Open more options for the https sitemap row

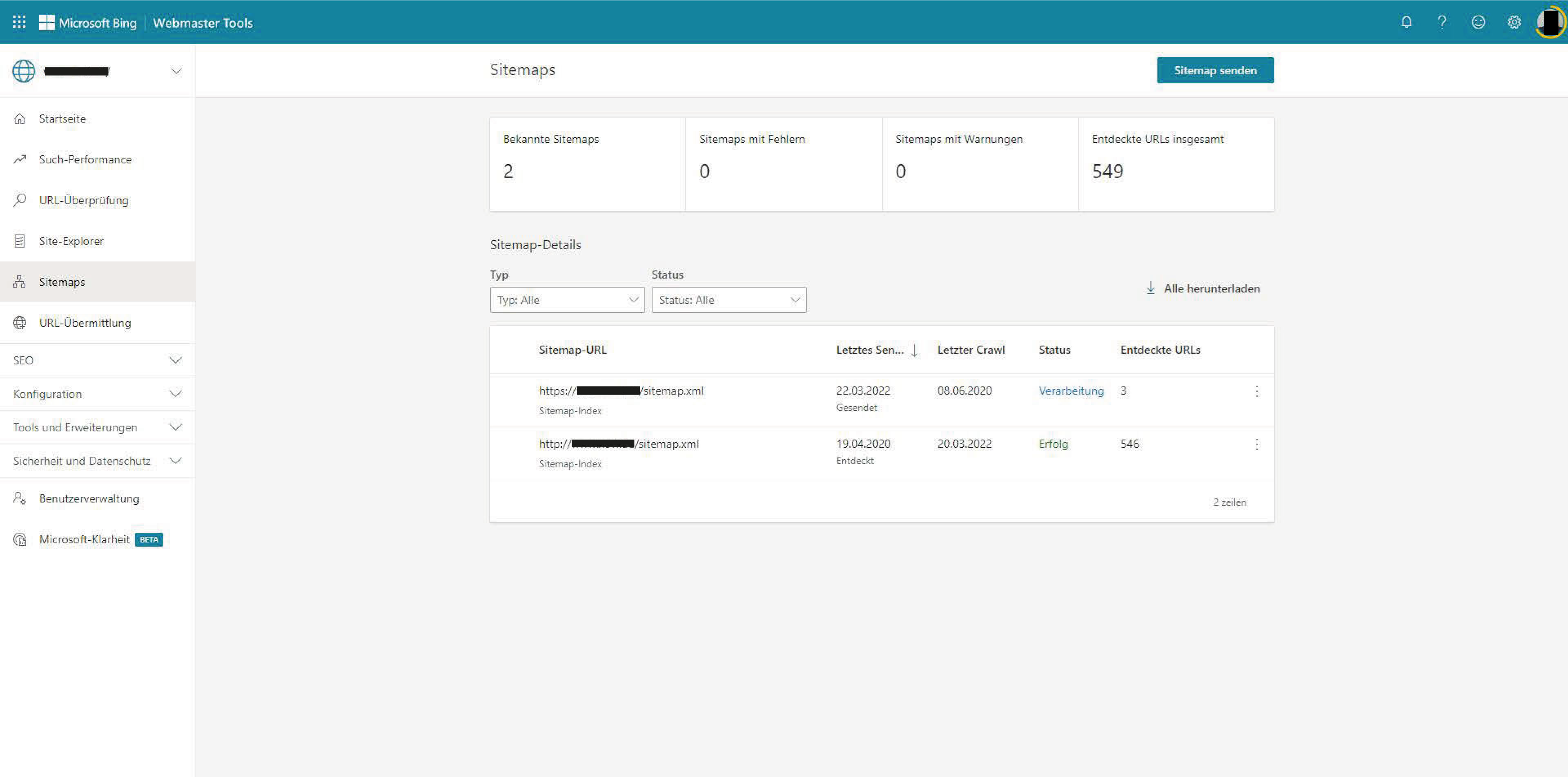(1256, 391)
